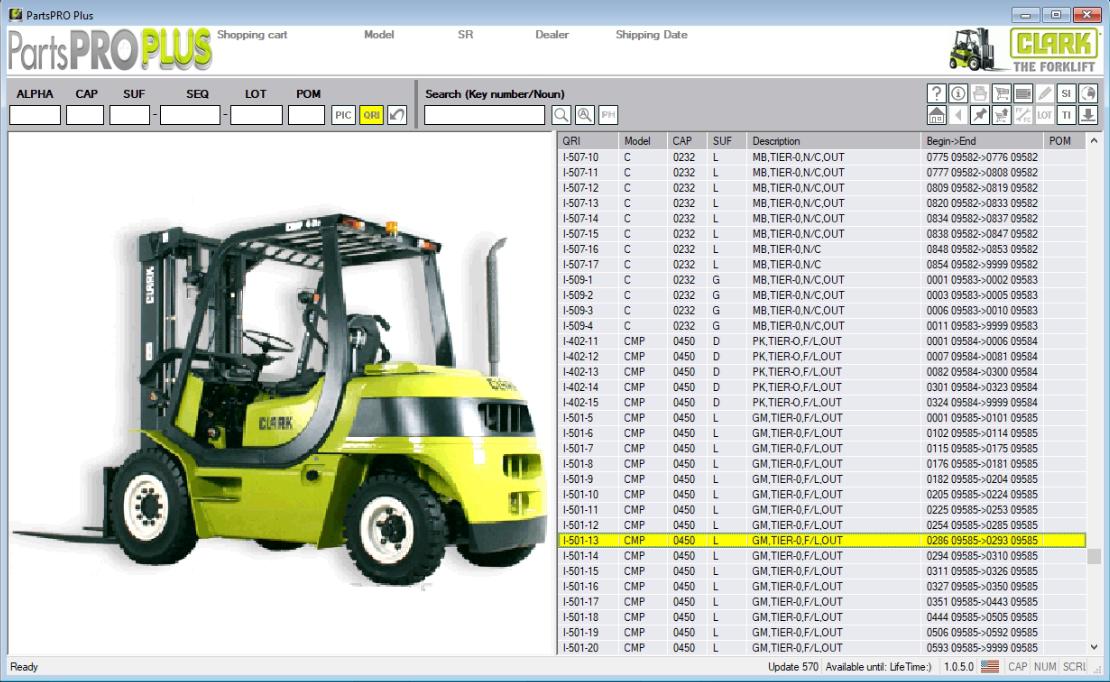Open the help question mark icon
The width and height of the screenshot is (1110, 682).
coord(936,93)
